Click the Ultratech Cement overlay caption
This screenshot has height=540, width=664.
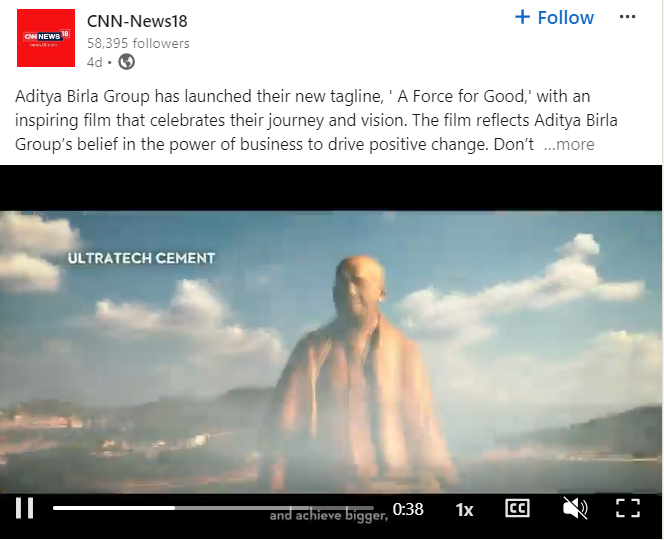point(141,258)
